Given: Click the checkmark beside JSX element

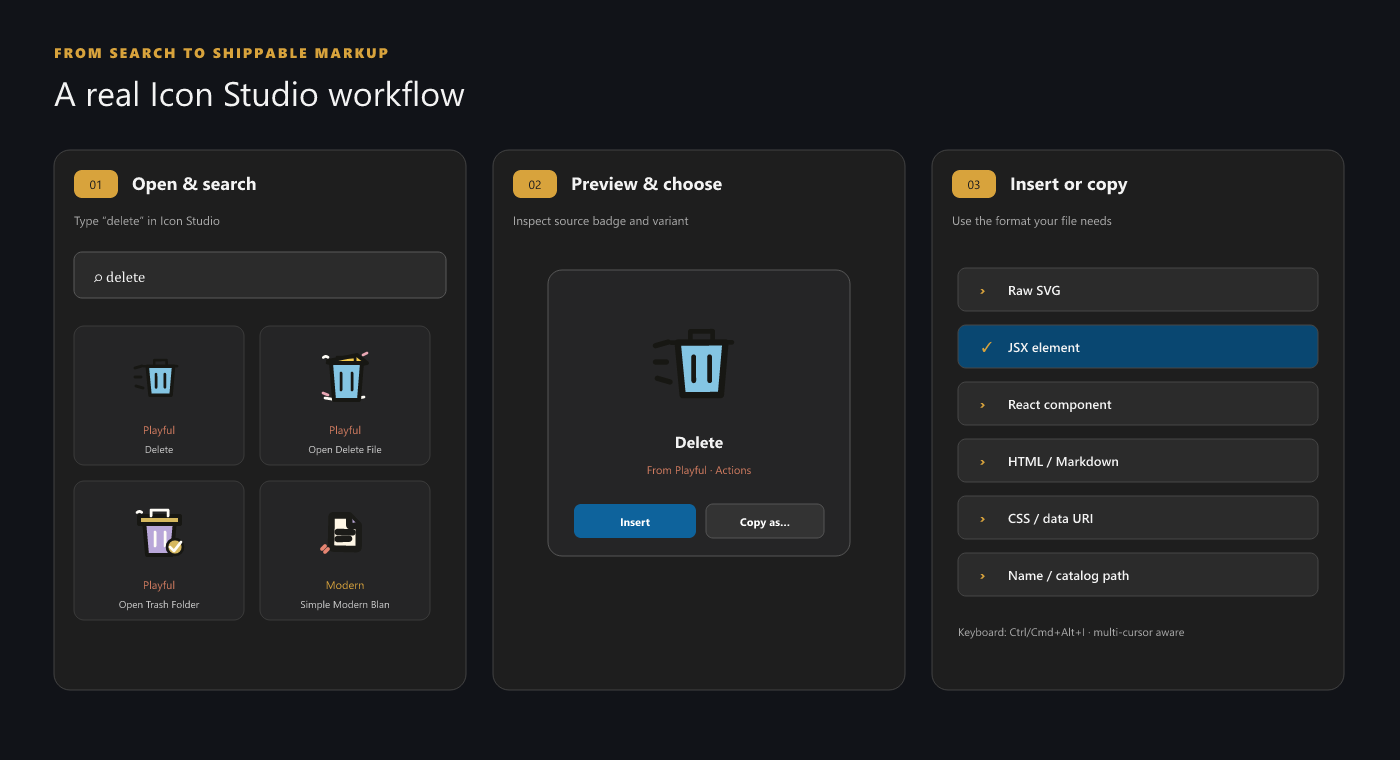Looking at the screenshot, I should pos(986,347).
